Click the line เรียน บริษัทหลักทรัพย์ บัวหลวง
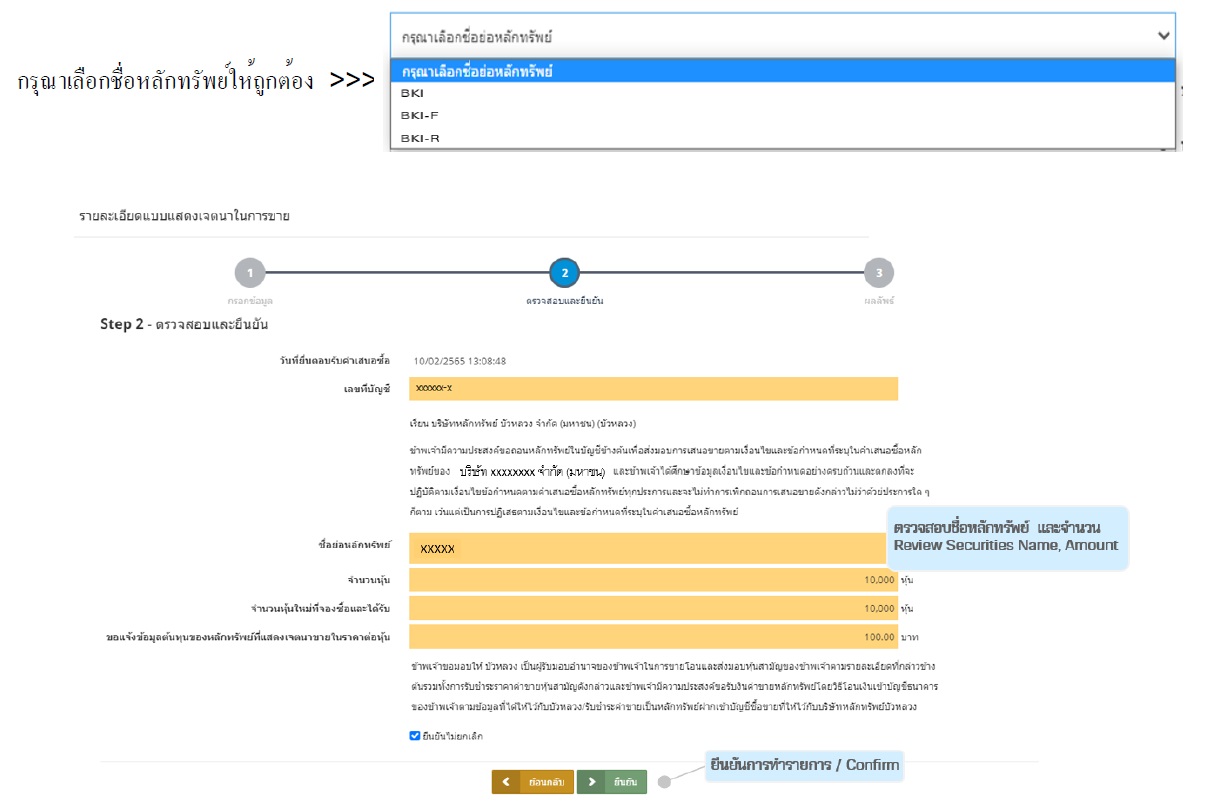This screenshot has height=810, width=1206. tap(524, 423)
